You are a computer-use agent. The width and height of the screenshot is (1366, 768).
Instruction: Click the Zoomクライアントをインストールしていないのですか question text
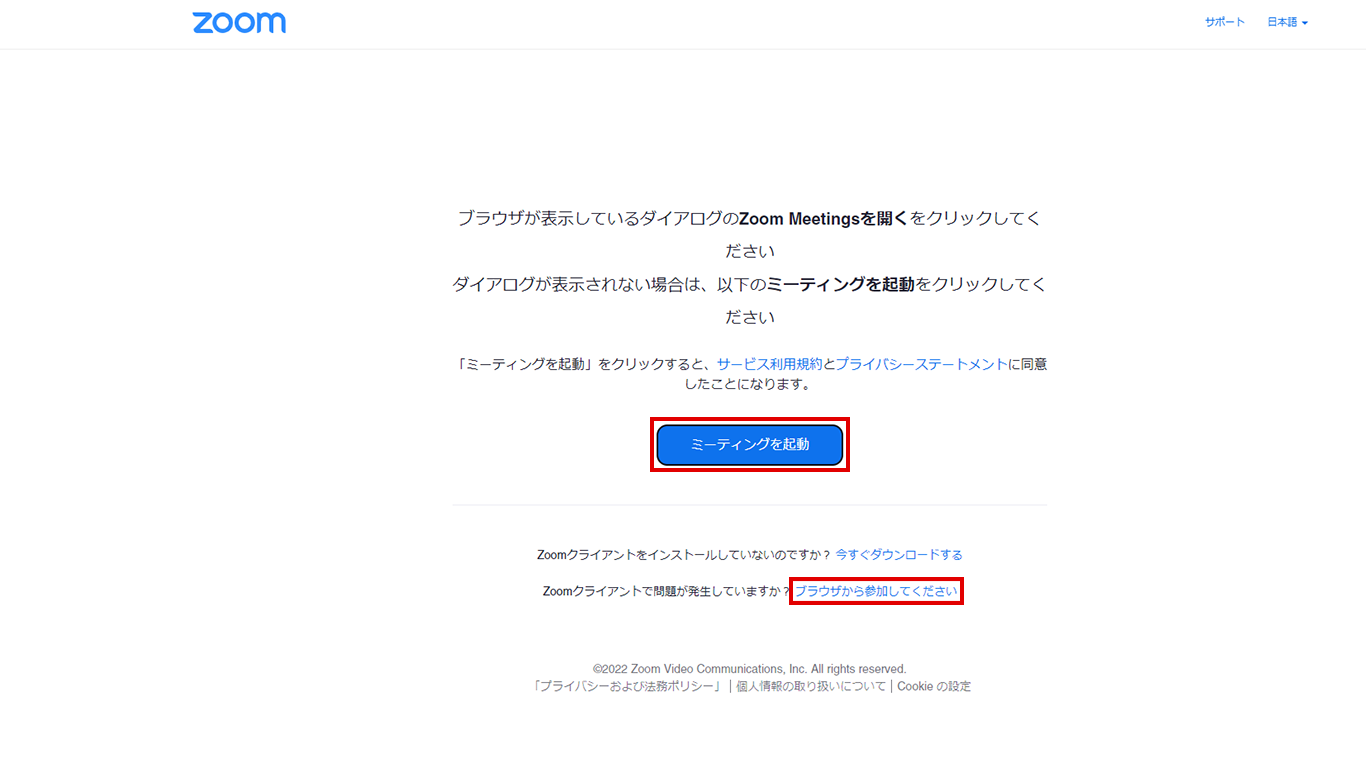tap(684, 554)
